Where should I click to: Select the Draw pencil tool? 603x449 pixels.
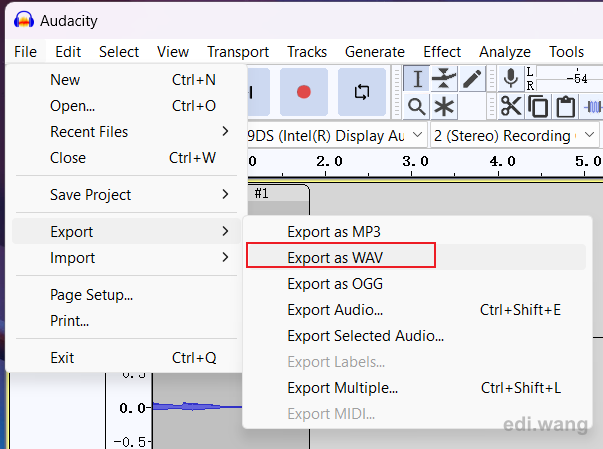(x=472, y=78)
